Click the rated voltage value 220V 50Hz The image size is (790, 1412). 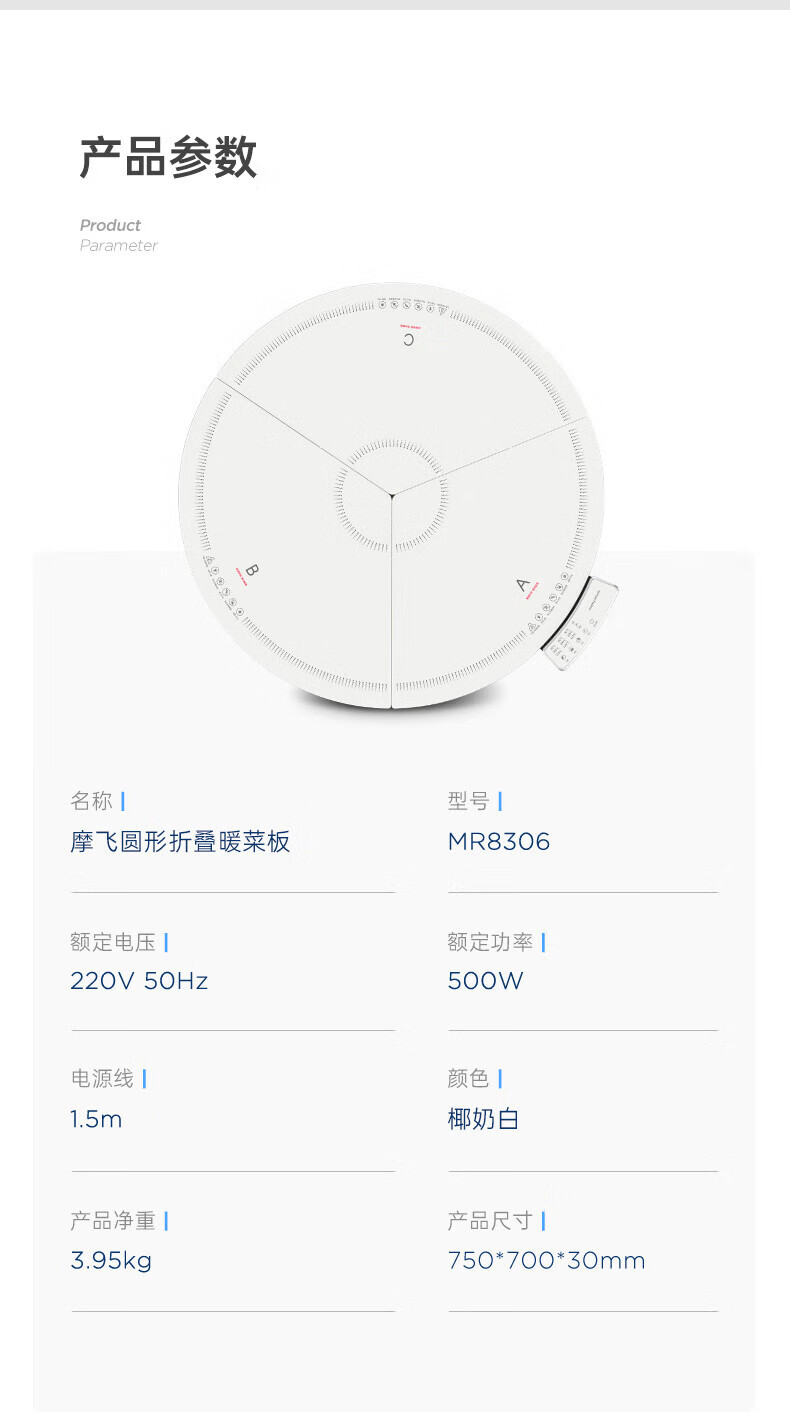(139, 981)
